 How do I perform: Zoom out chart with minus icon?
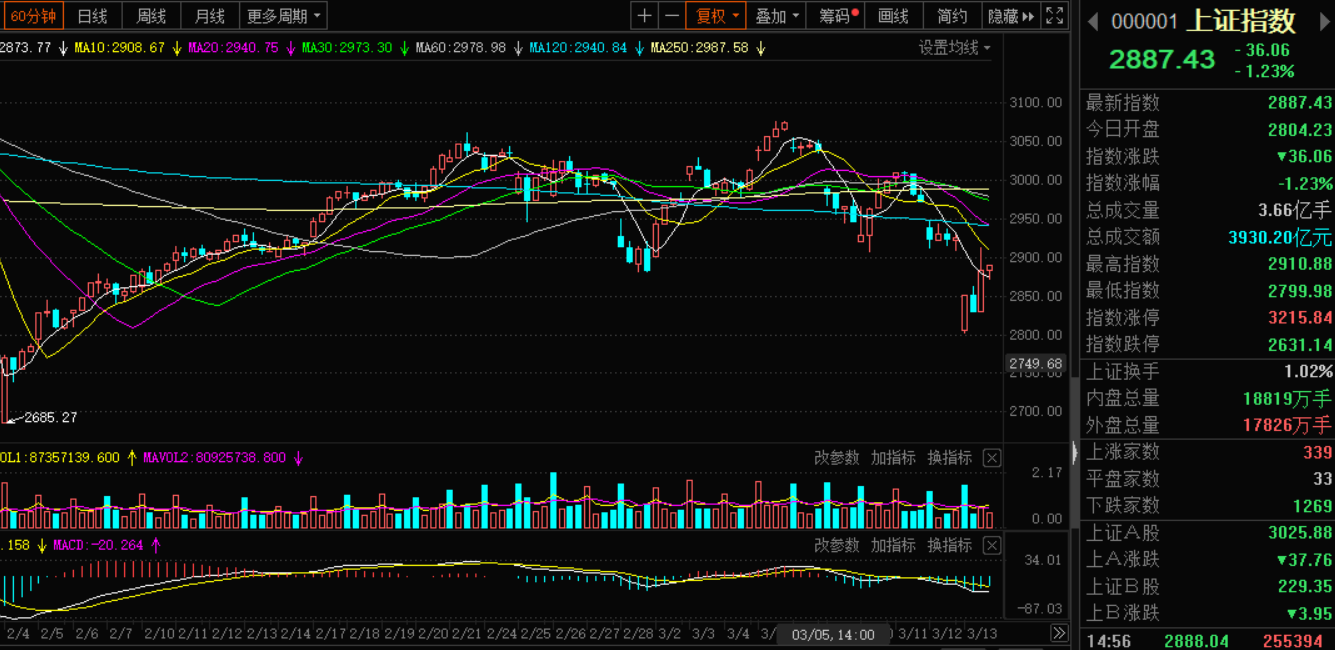672,16
